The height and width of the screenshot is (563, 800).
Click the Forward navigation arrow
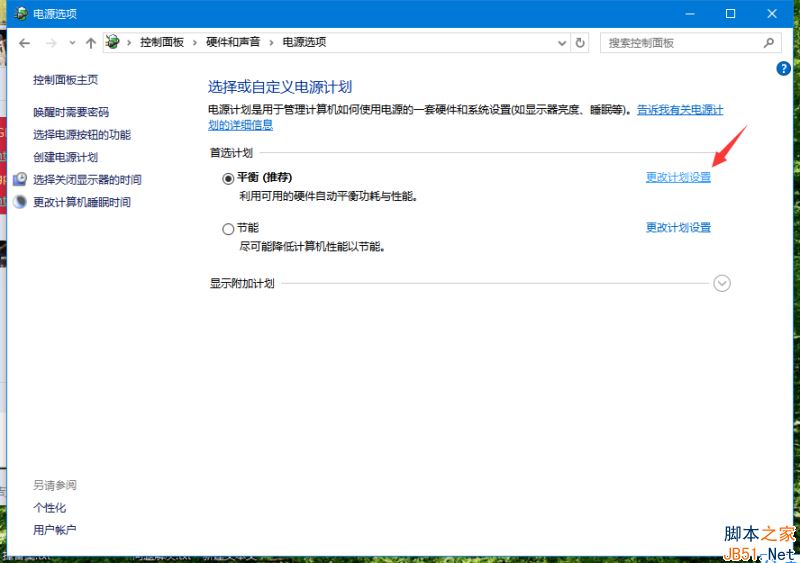point(51,43)
